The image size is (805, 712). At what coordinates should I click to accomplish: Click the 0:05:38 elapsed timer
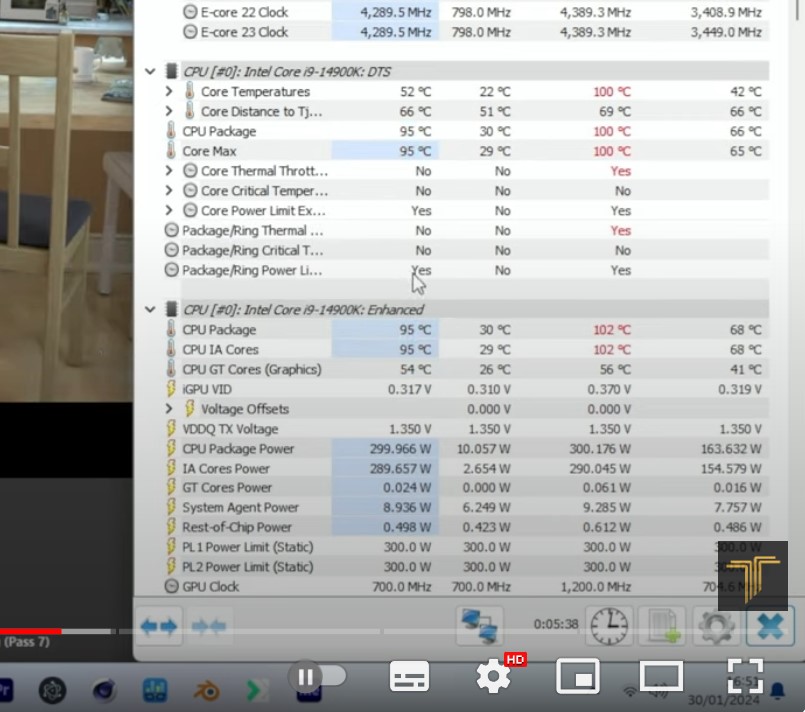coord(556,624)
